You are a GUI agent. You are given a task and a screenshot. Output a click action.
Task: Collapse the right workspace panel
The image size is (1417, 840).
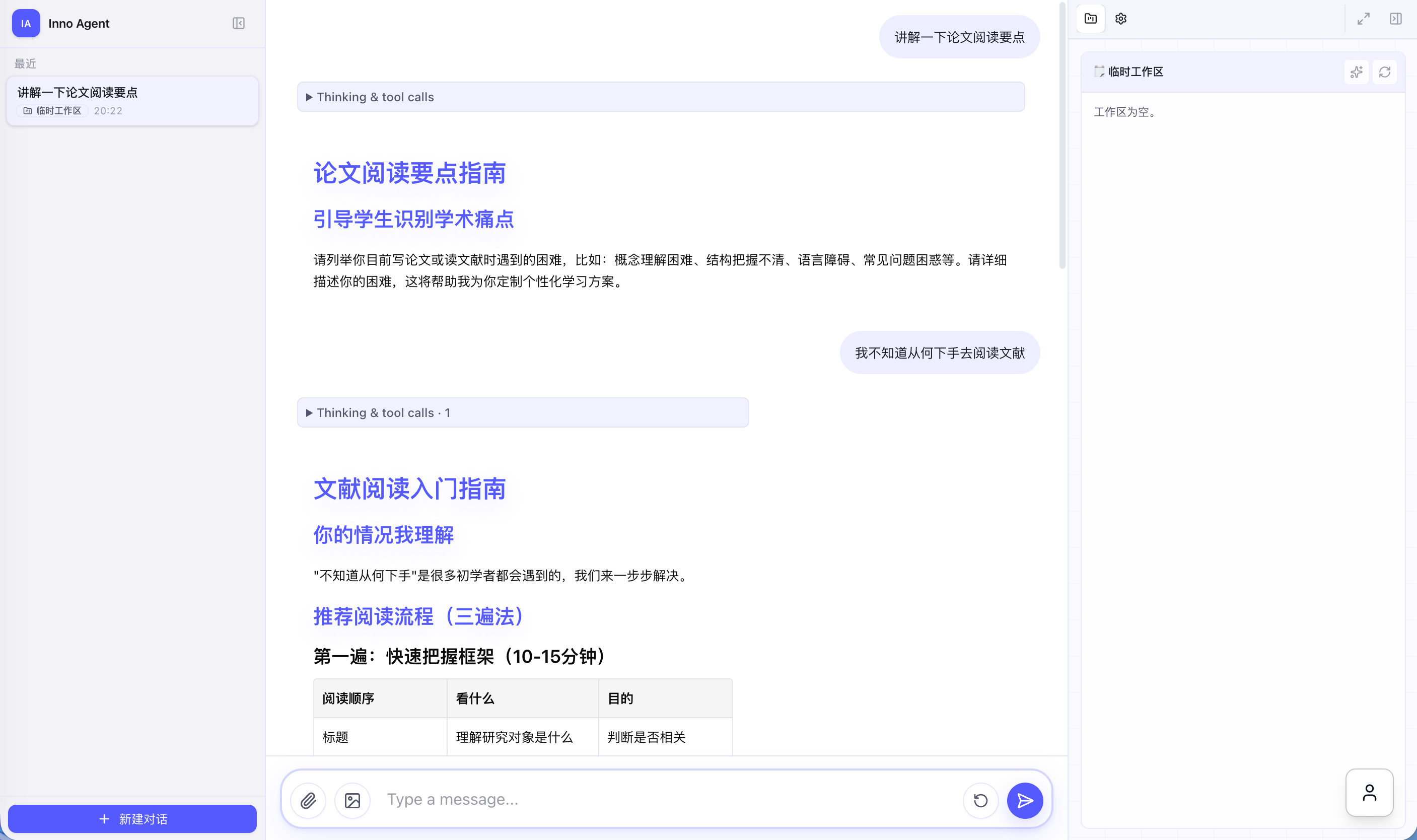(x=1395, y=19)
